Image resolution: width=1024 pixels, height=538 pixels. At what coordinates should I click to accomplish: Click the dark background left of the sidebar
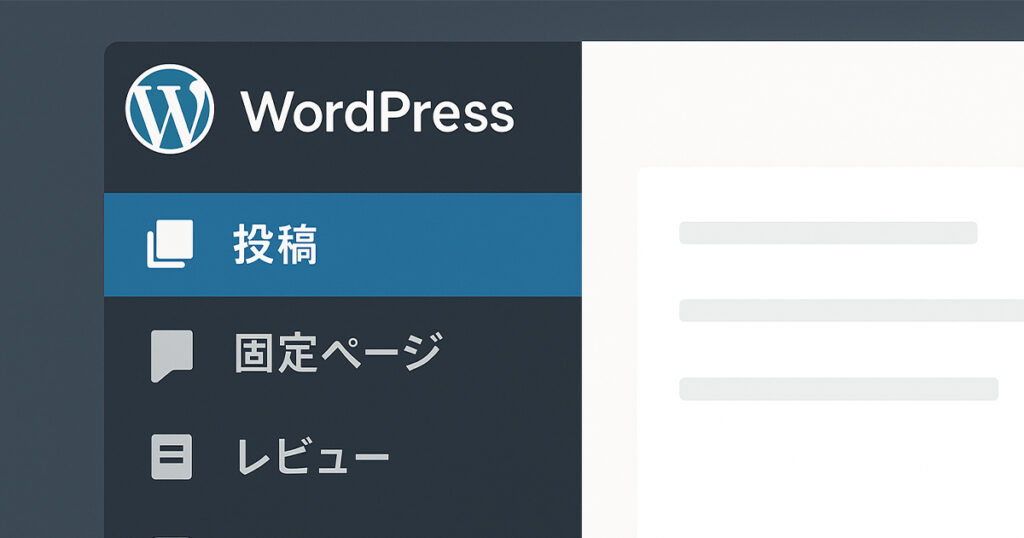coord(50,300)
